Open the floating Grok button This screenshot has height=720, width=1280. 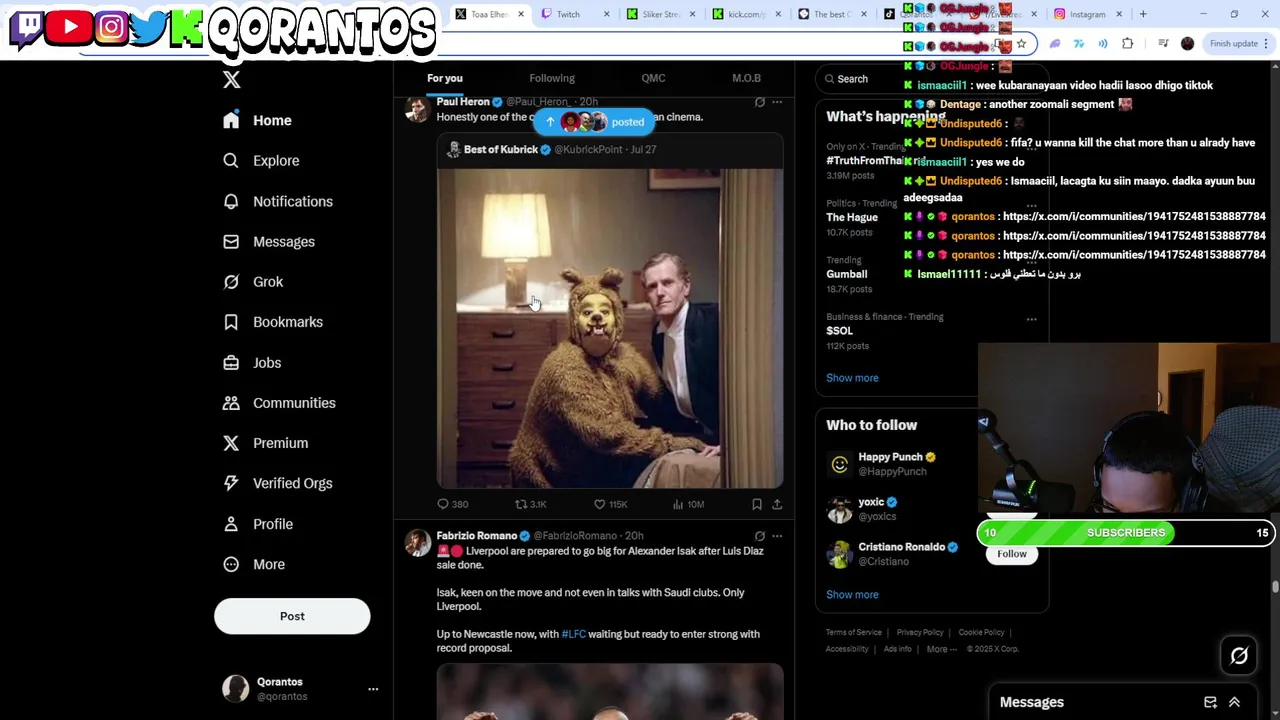[x=1239, y=656]
